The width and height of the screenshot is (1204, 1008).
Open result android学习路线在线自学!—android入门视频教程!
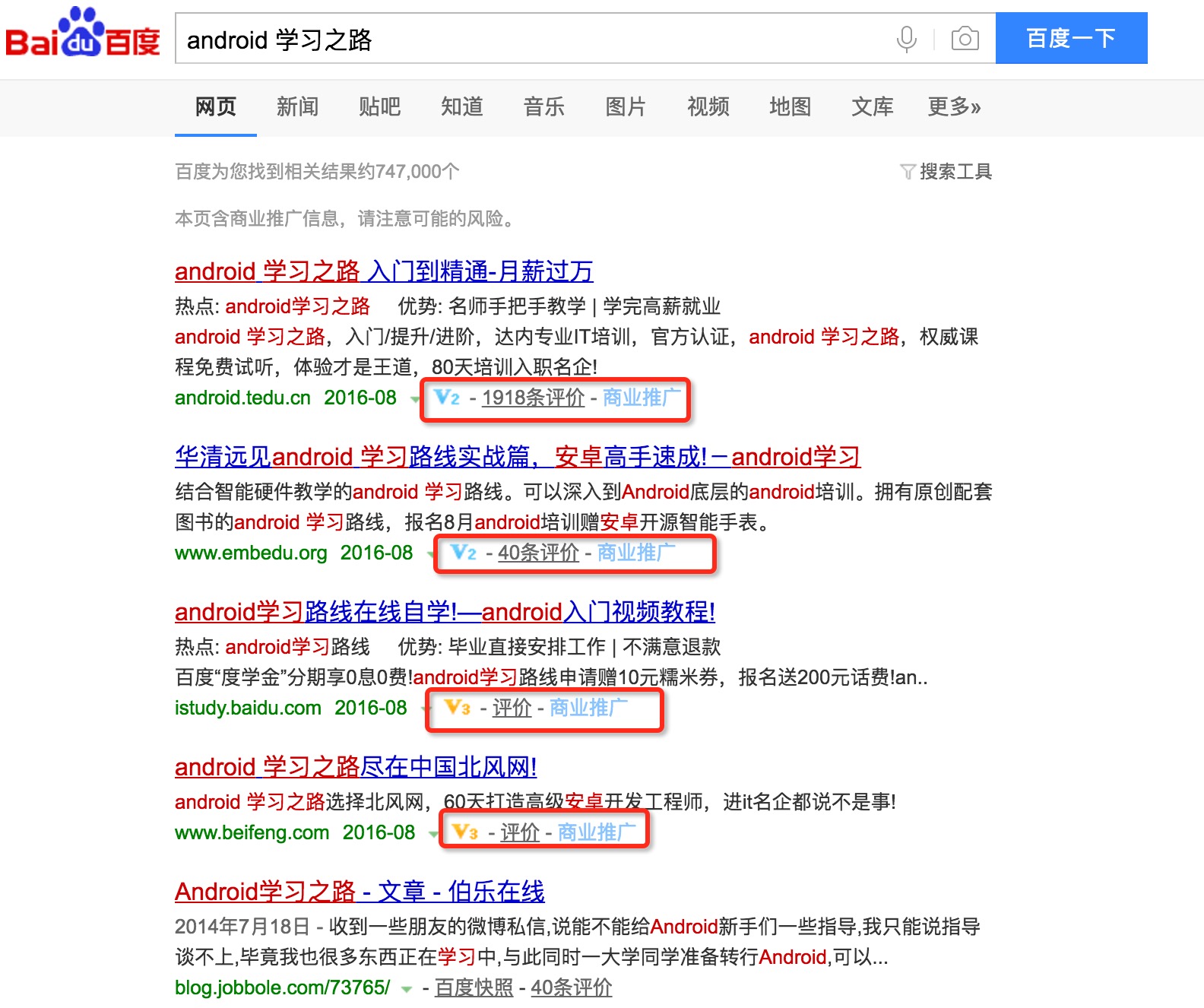(x=445, y=612)
